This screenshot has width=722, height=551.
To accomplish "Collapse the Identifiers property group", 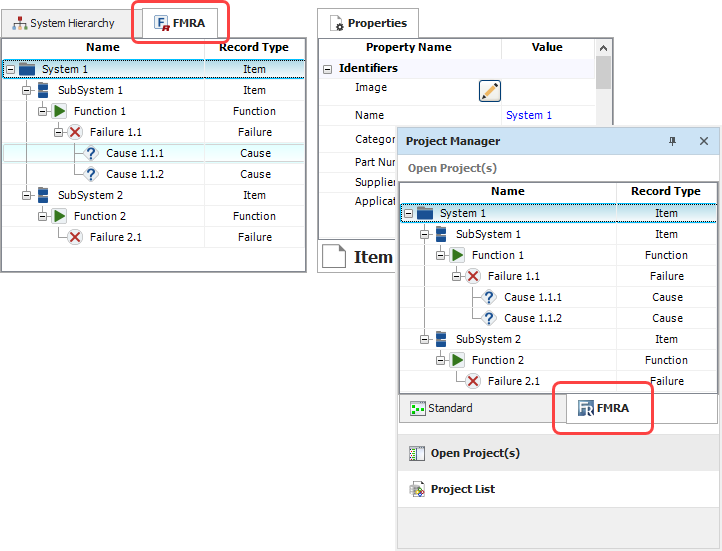I will click(327, 69).
